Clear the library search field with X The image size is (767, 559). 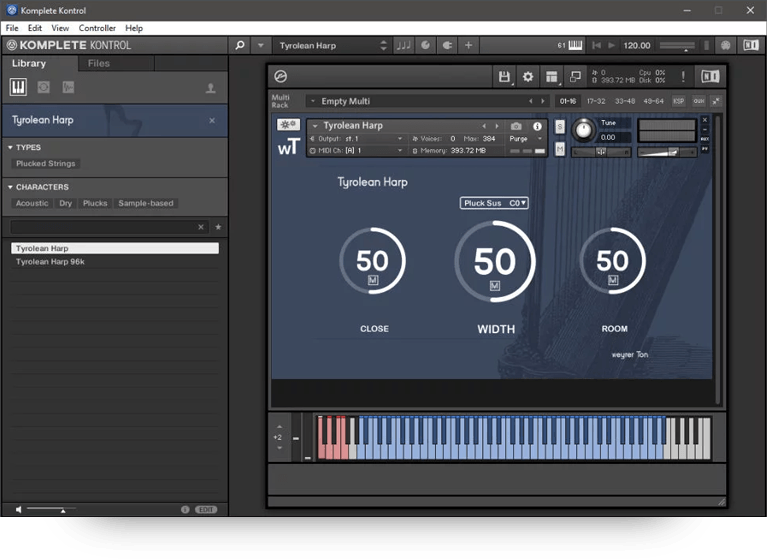pyautogui.click(x=201, y=227)
